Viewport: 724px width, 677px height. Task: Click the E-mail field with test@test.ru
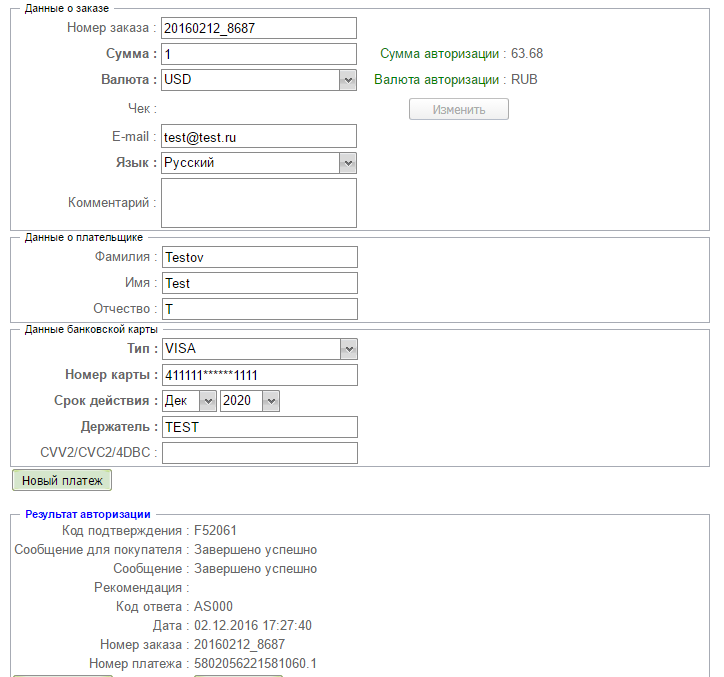[258, 136]
